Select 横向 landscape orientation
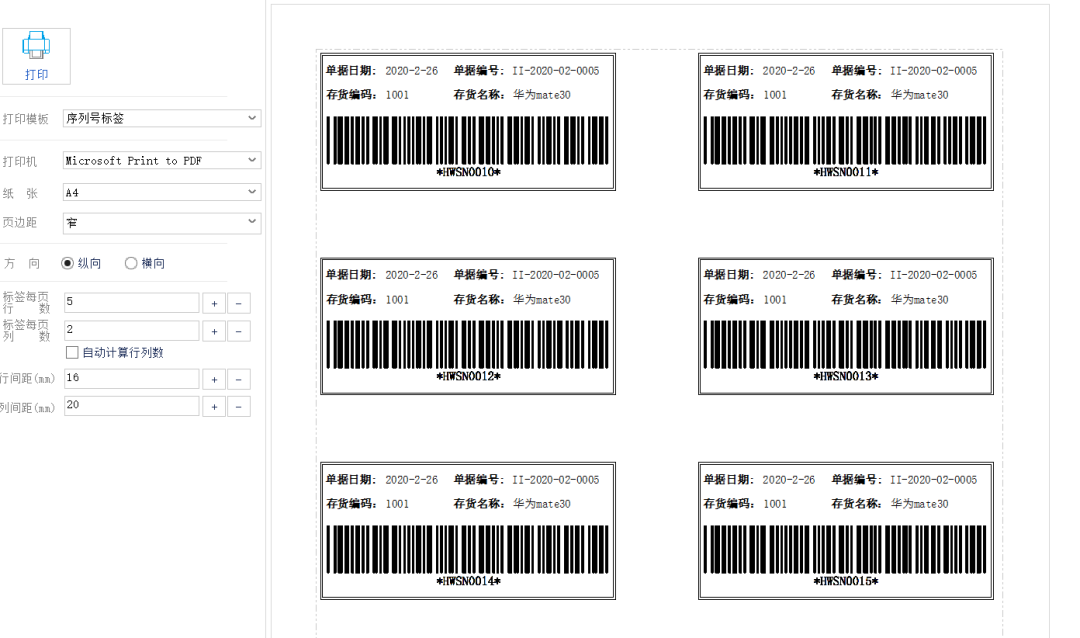This screenshot has height=638, width=1080. (145, 263)
